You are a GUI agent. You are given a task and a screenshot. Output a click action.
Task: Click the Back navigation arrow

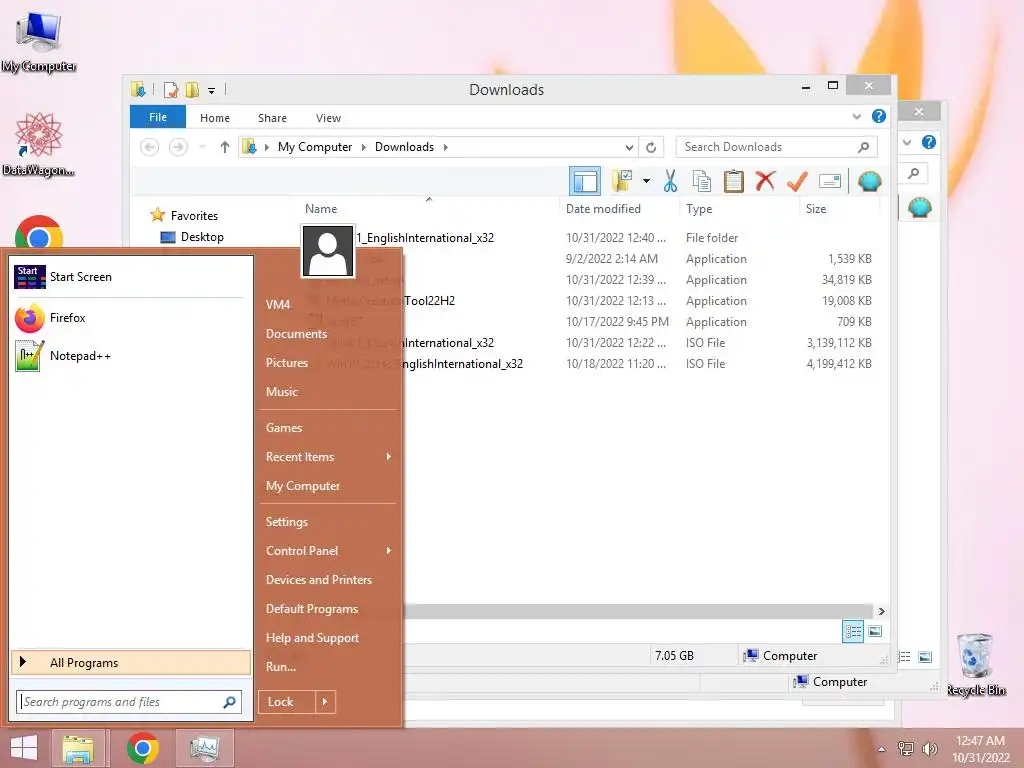pyautogui.click(x=150, y=147)
